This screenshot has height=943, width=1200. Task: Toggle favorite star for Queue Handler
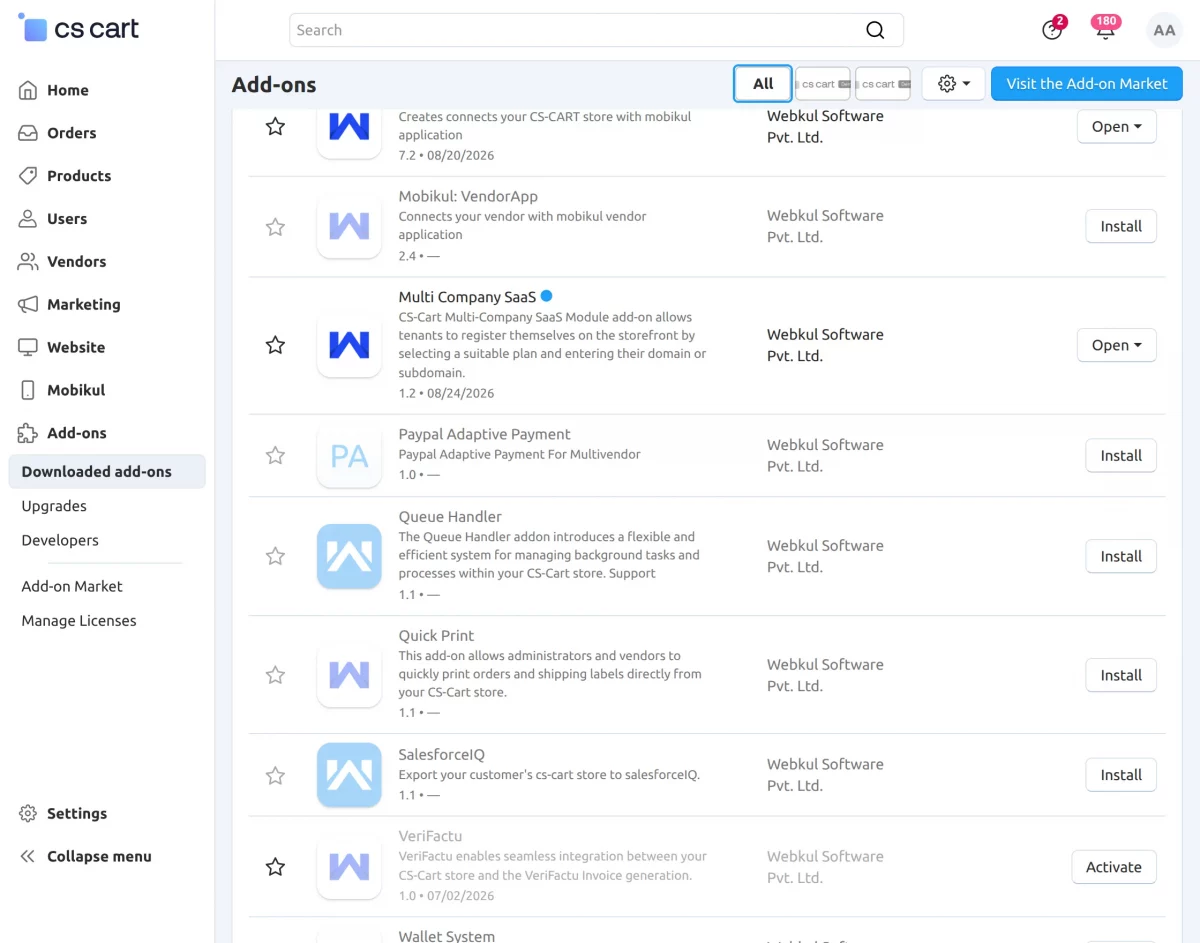(275, 556)
